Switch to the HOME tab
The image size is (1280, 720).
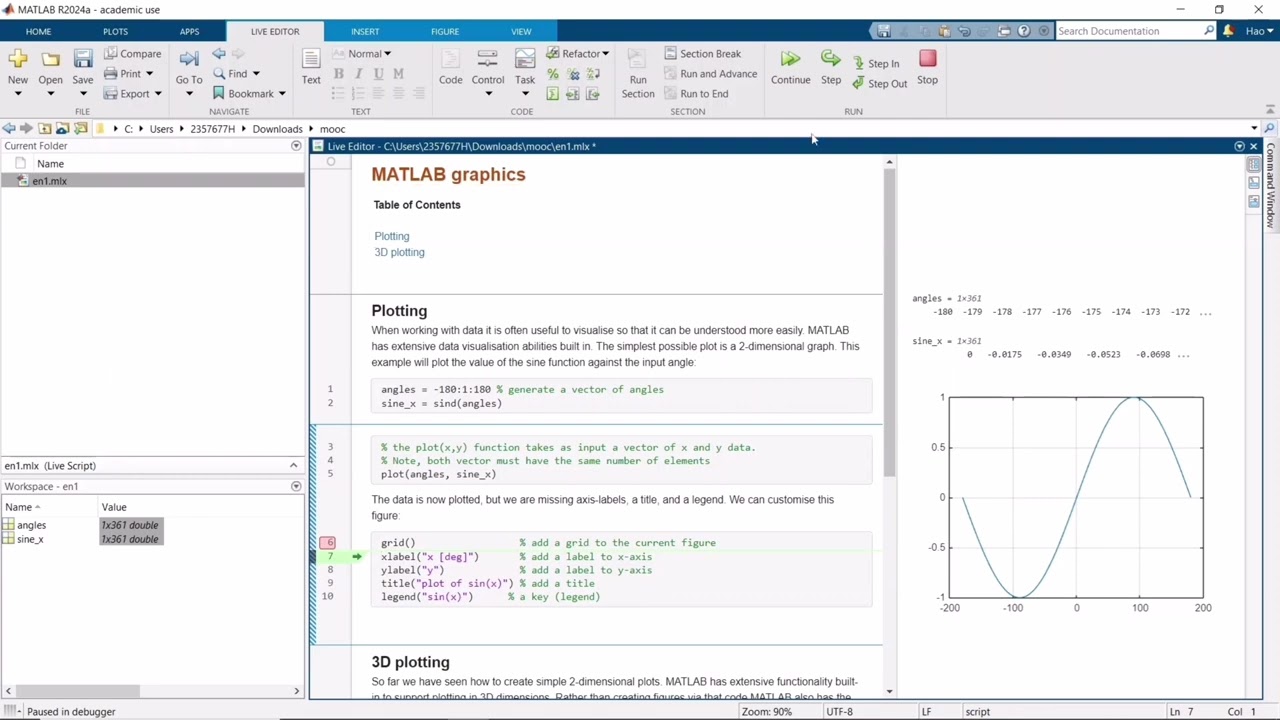coord(38,31)
